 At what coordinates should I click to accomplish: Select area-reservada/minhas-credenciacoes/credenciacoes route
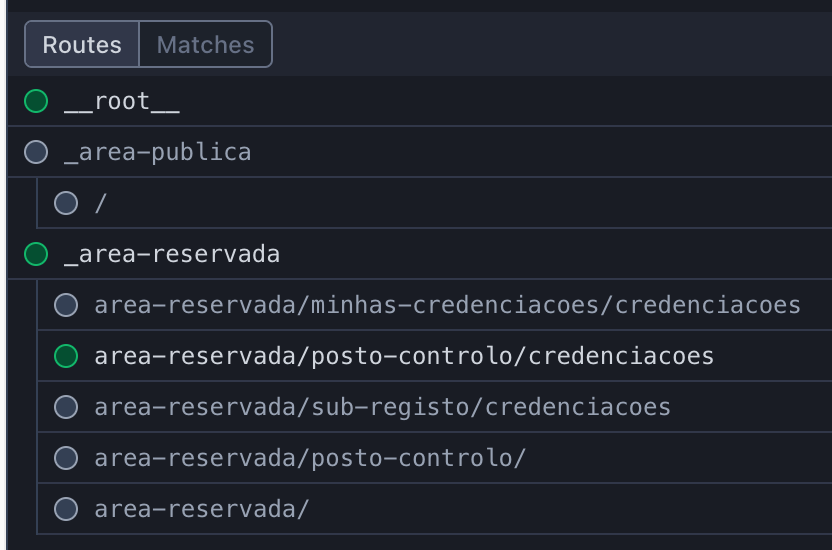pos(447,305)
